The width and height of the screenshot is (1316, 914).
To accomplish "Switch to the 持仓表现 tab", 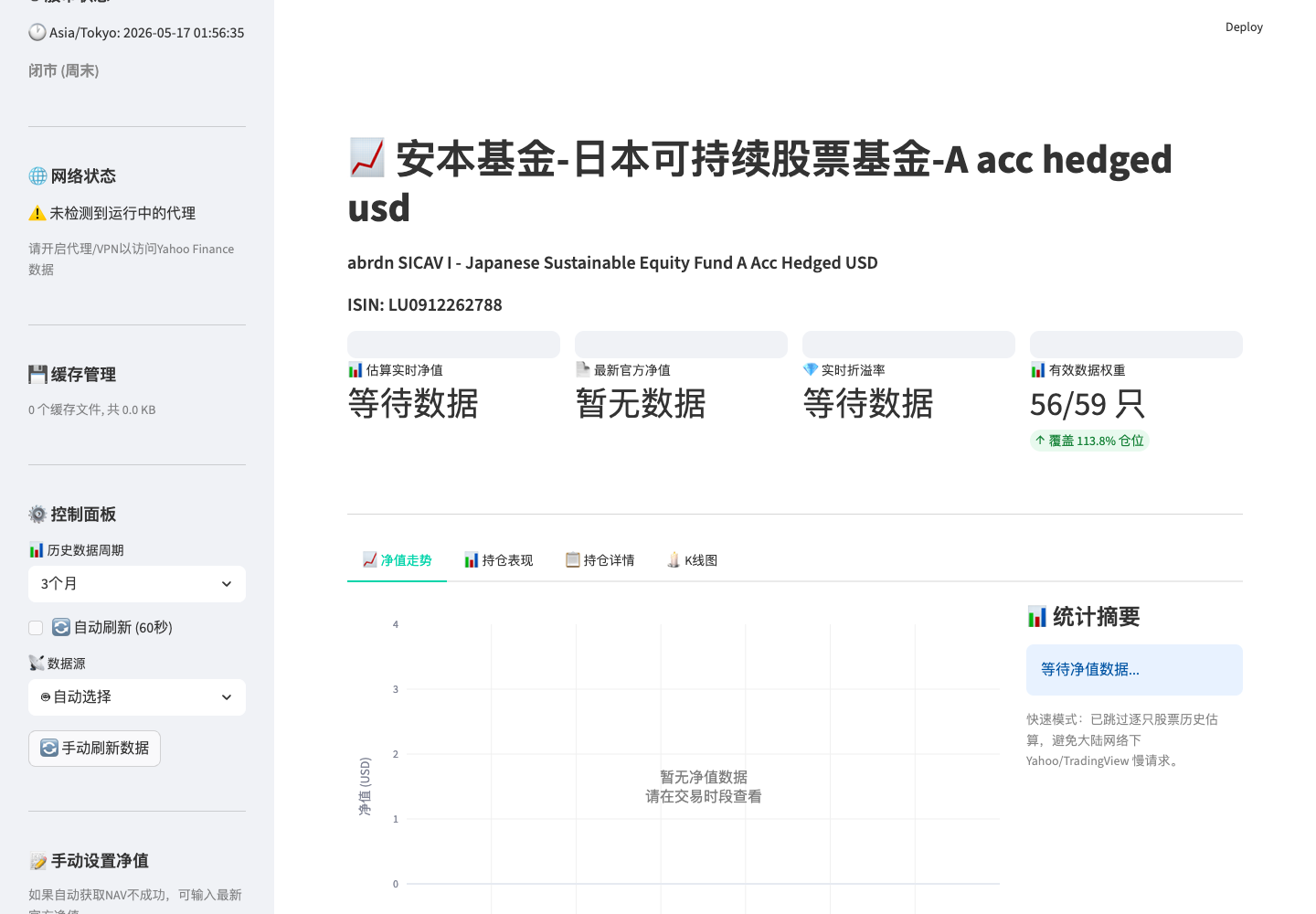I will (x=498, y=560).
